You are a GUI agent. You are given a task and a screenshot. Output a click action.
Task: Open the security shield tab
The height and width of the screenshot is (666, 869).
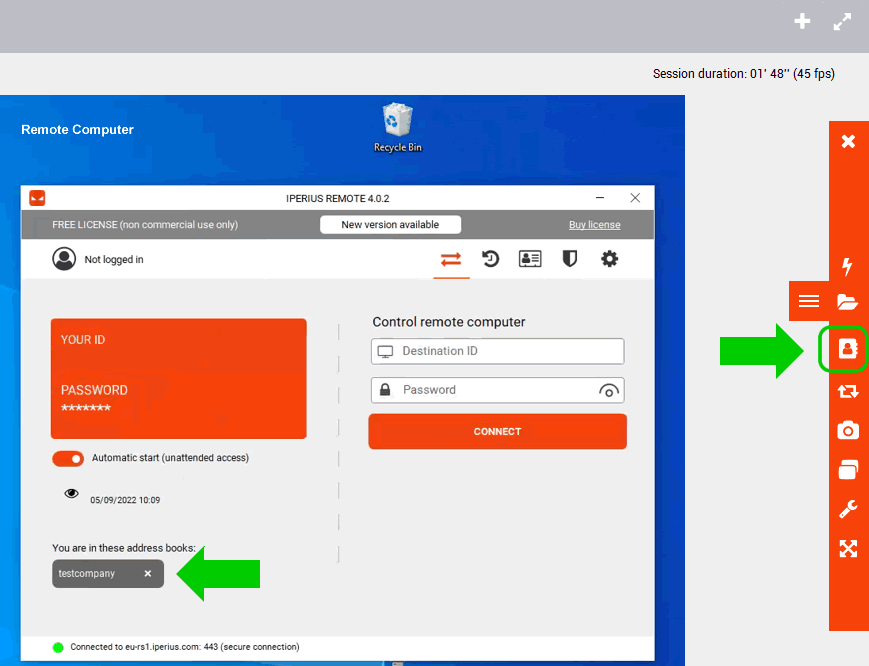pos(570,259)
